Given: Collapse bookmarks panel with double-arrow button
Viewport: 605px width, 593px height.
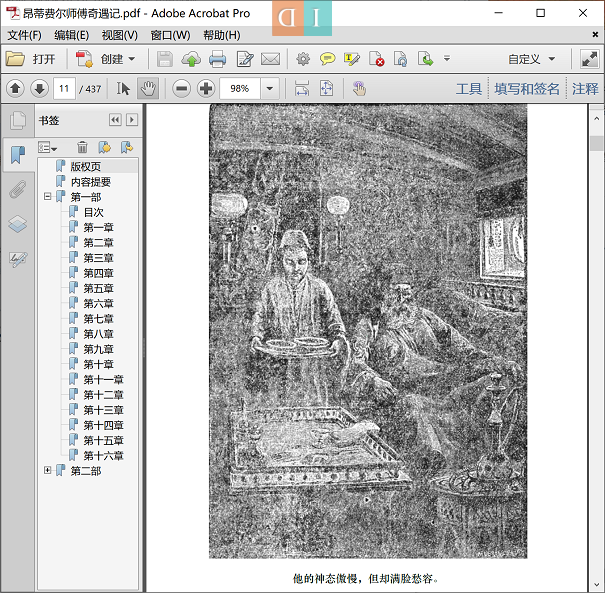Looking at the screenshot, I should pos(115,120).
